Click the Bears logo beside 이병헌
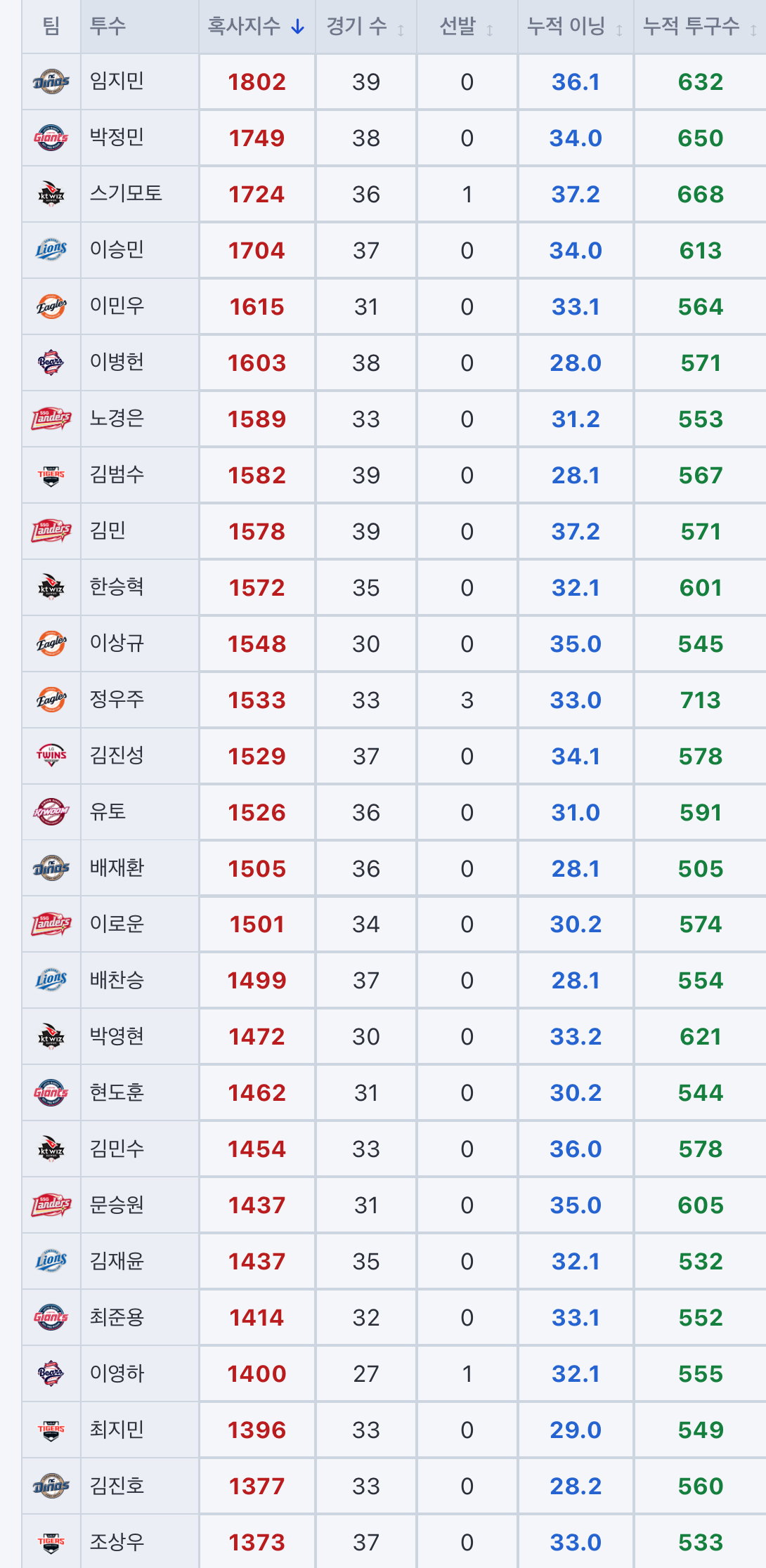This screenshot has width=766, height=1568. (51, 362)
